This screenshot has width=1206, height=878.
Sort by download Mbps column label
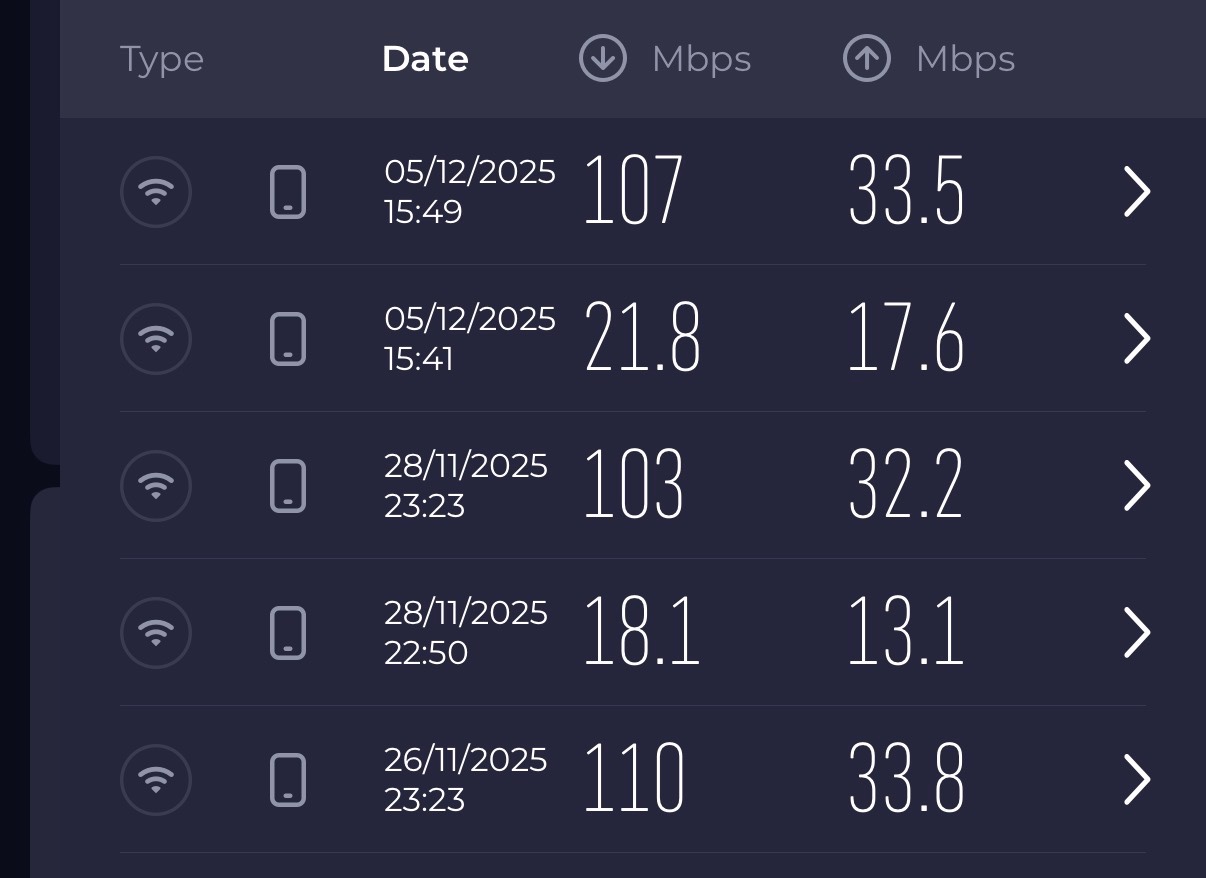click(x=701, y=59)
